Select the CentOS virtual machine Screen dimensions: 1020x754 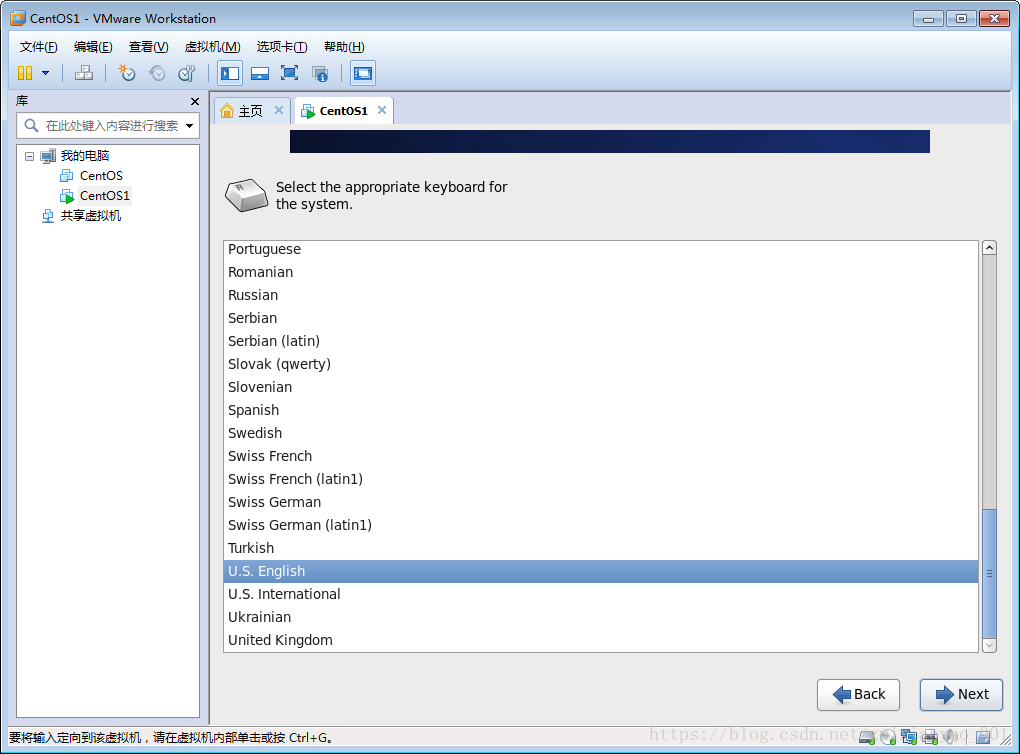[101, 176]
